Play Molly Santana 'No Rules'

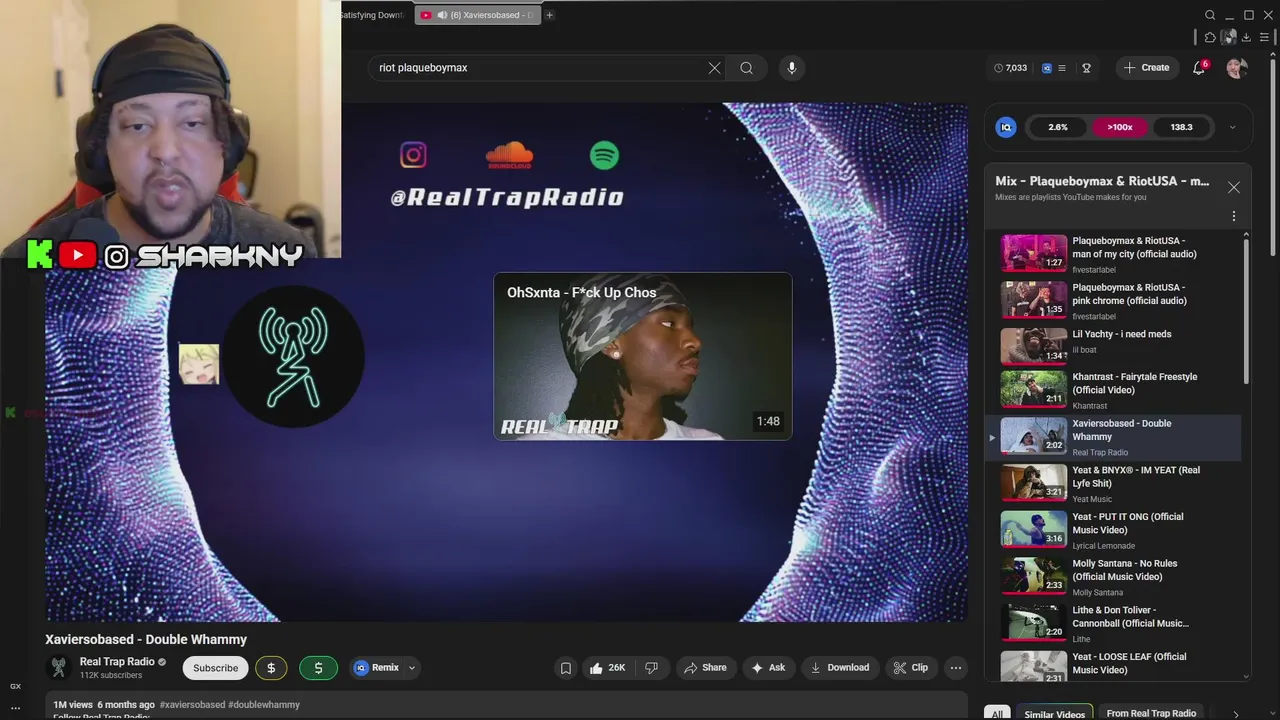click(1120, 577)
